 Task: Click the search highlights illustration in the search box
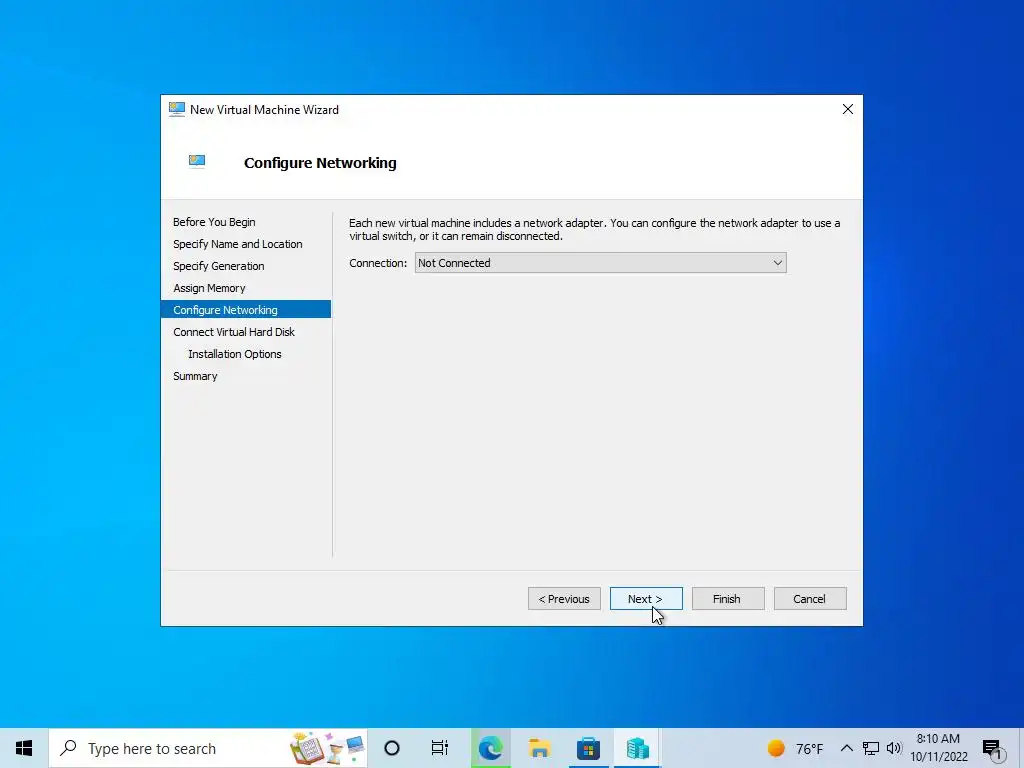point(328,748)
